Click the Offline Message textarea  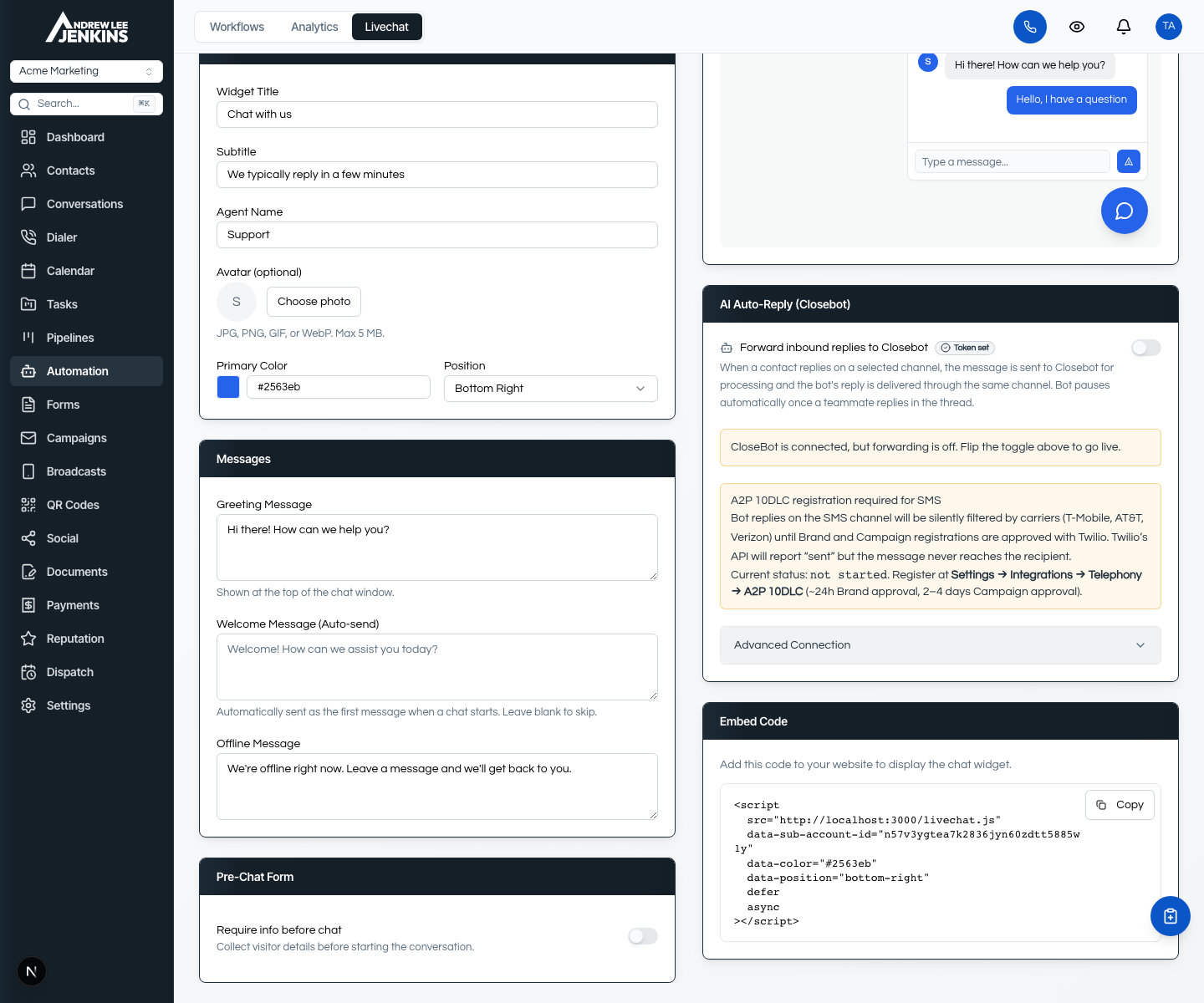coord(437,787)
